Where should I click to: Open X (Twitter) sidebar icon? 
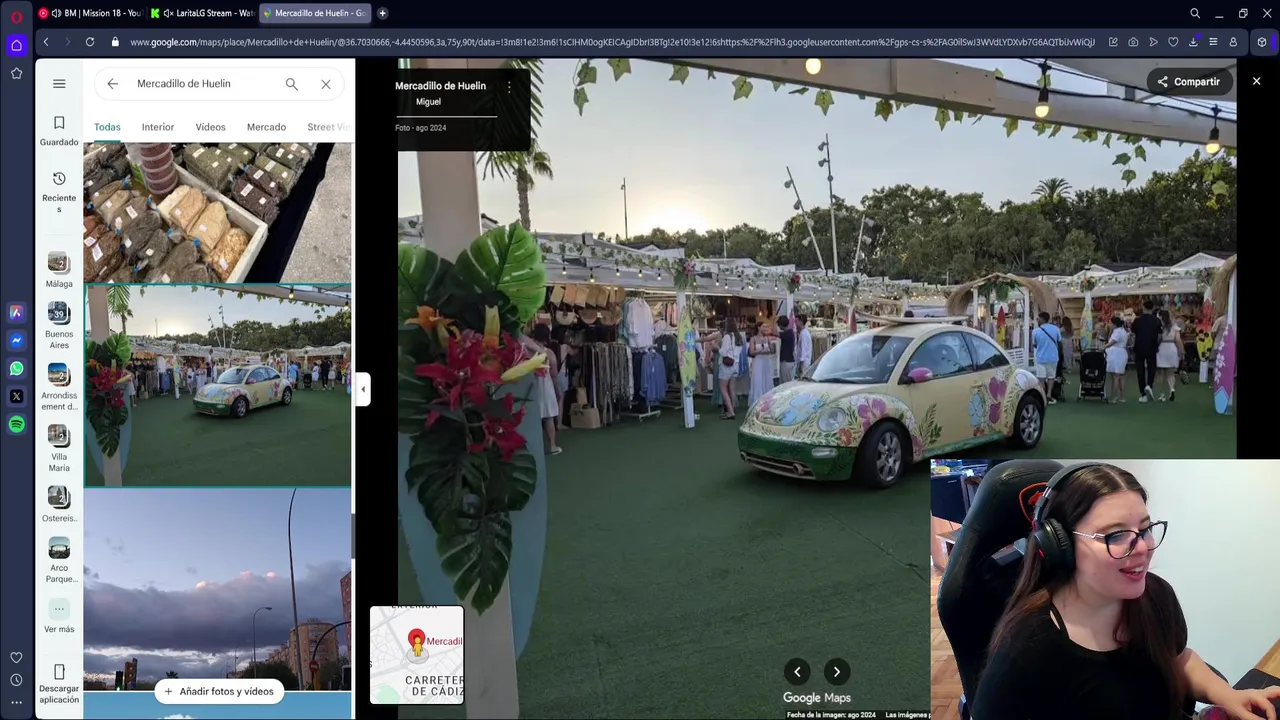16,397
